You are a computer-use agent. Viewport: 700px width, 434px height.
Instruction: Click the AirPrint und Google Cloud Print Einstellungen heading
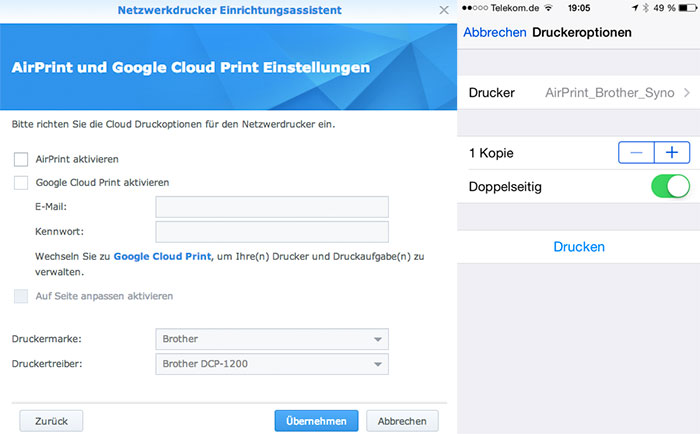[x=191, y=67]
